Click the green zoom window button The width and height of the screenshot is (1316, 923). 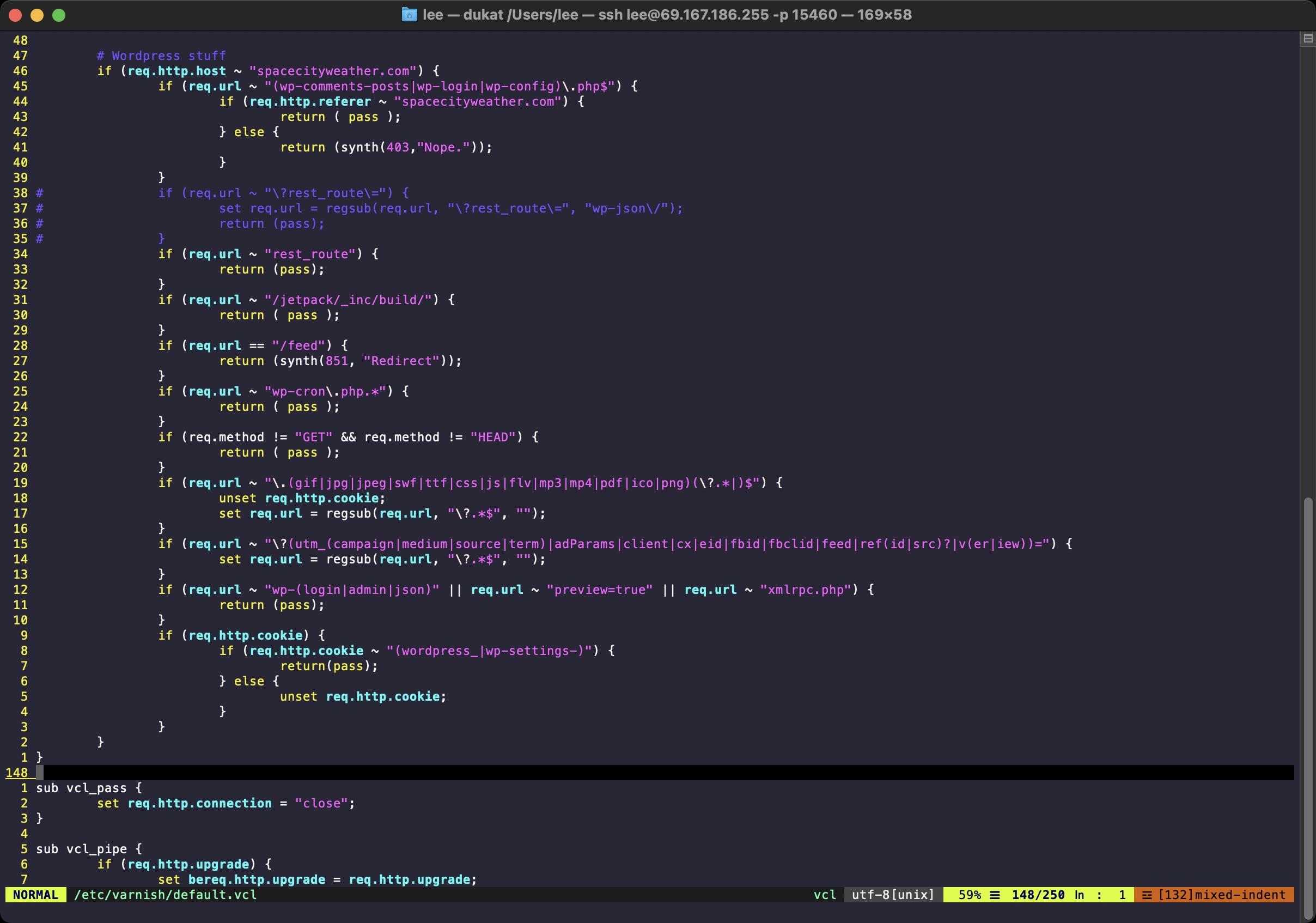(x=59, y=15)
